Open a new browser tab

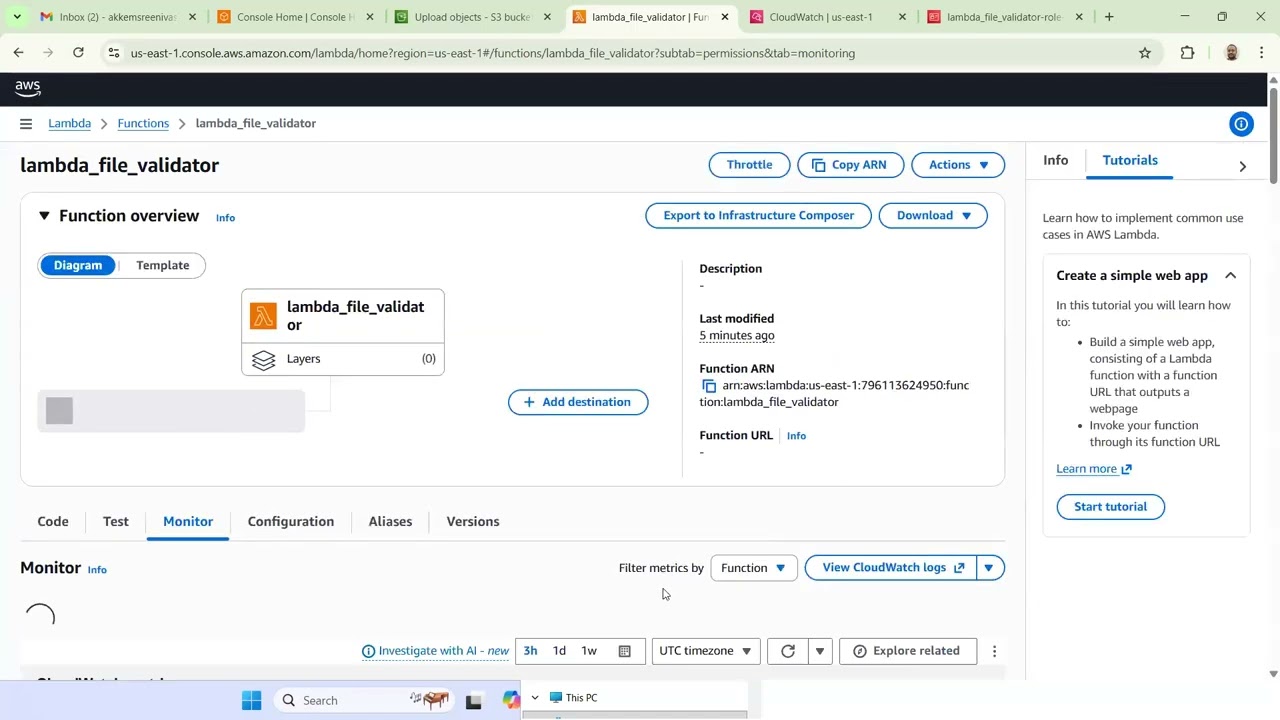click(x=1109, y=17)
